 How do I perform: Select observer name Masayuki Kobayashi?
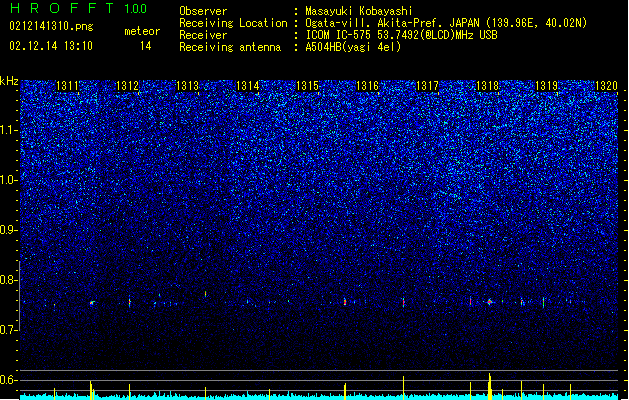tap(359, 11)
